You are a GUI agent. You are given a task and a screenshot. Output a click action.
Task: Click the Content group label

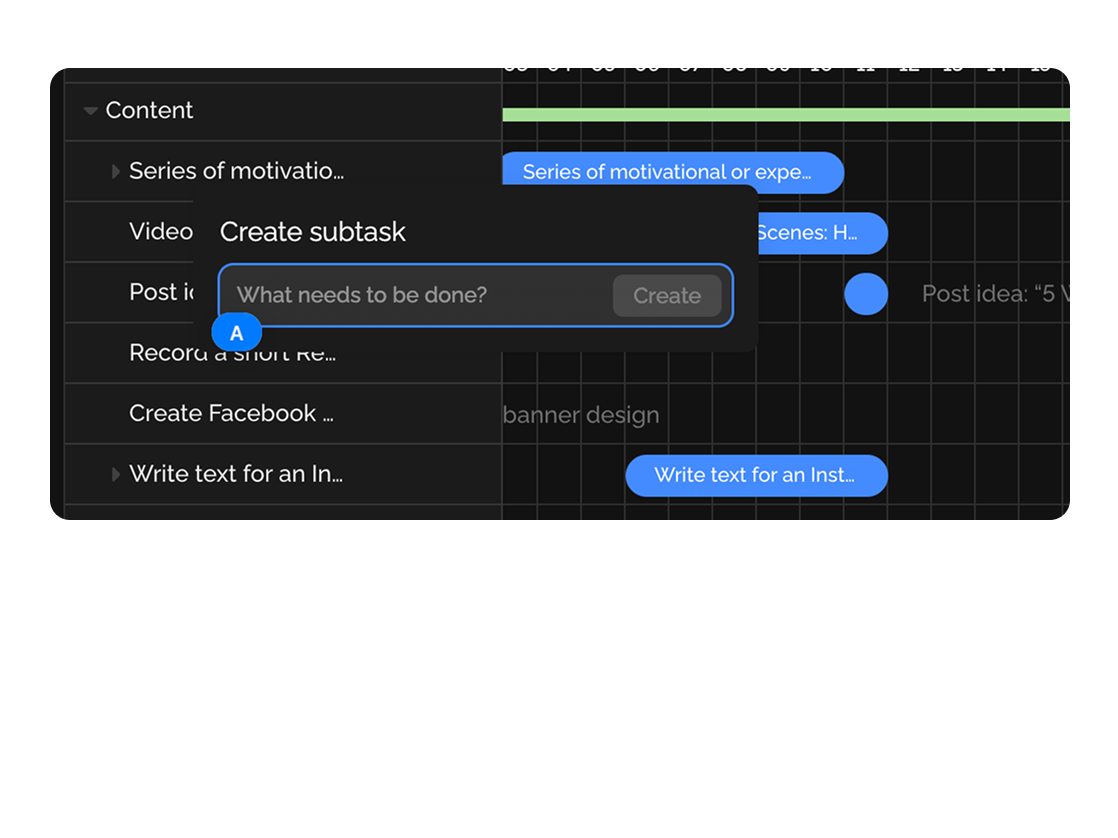(149, 110)
